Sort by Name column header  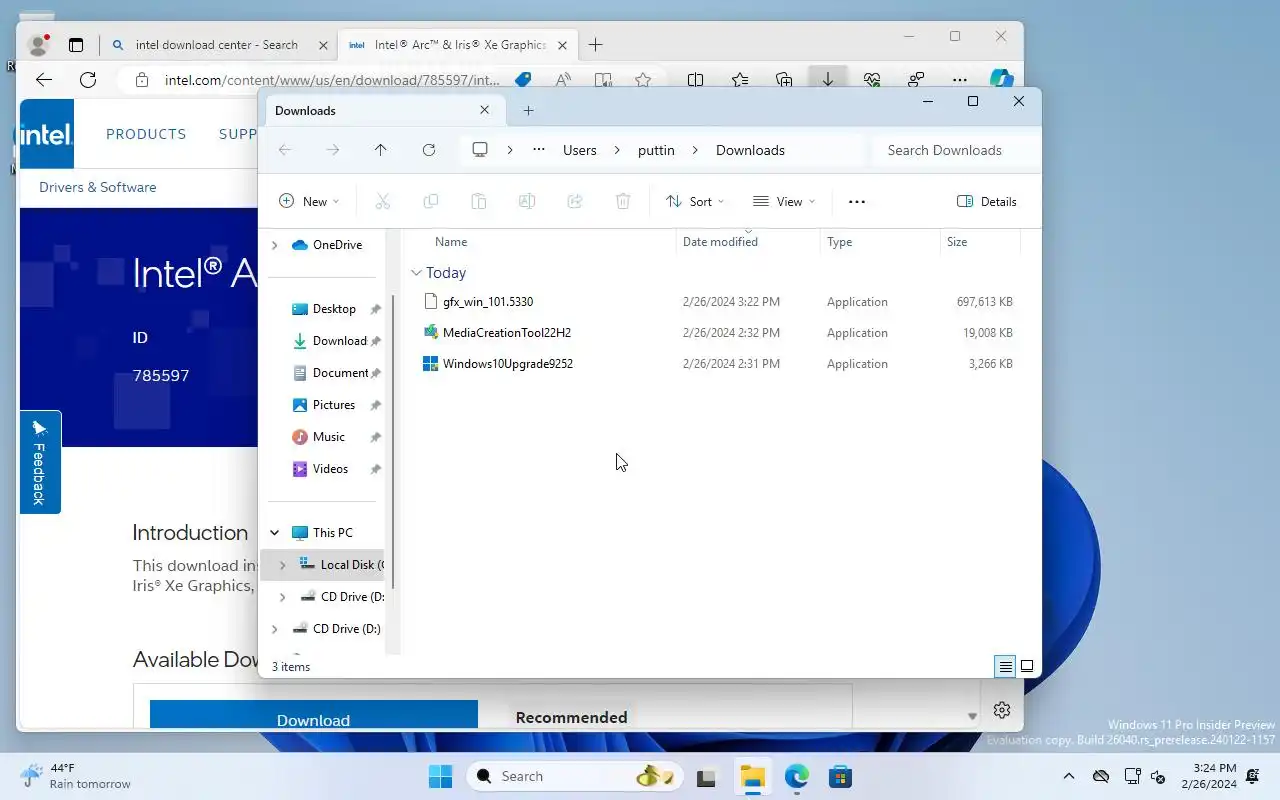pyautogui.click(x=451, y=242)
